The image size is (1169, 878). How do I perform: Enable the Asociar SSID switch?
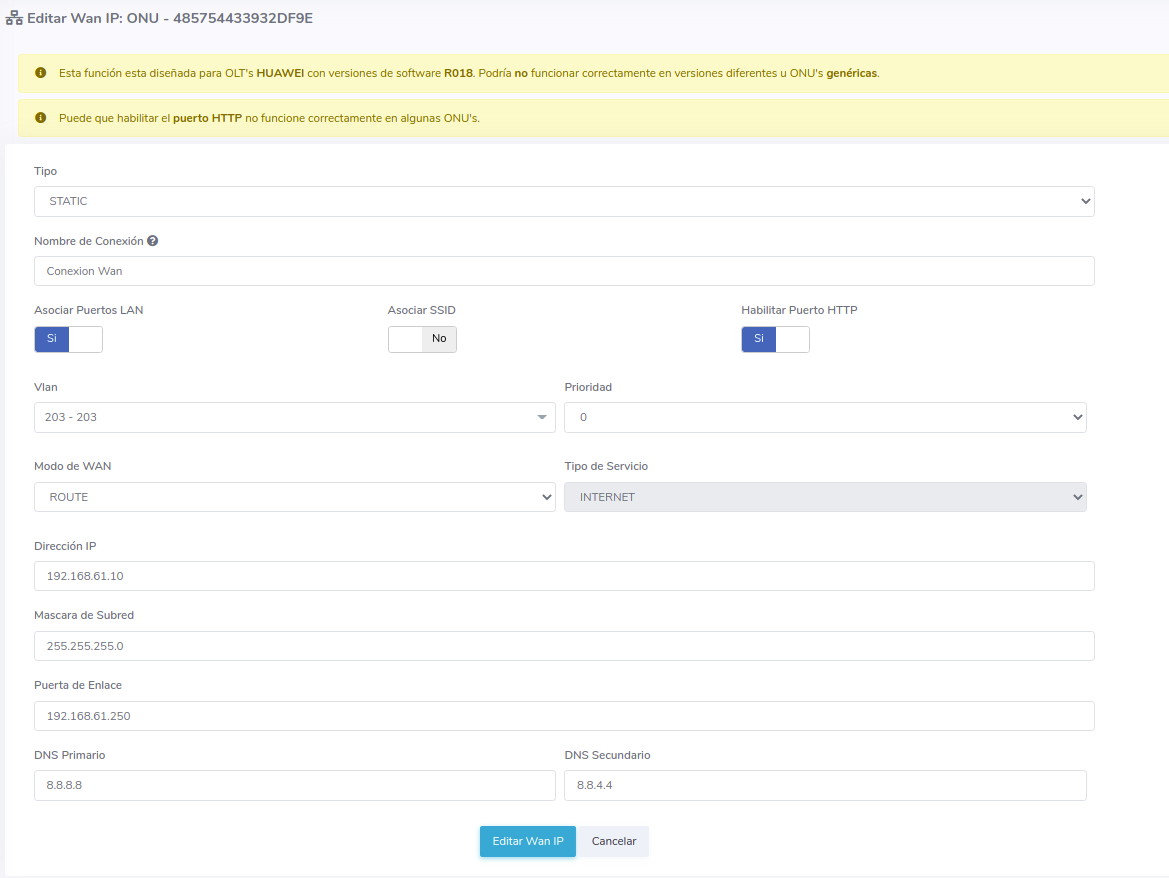coord(422,339)
